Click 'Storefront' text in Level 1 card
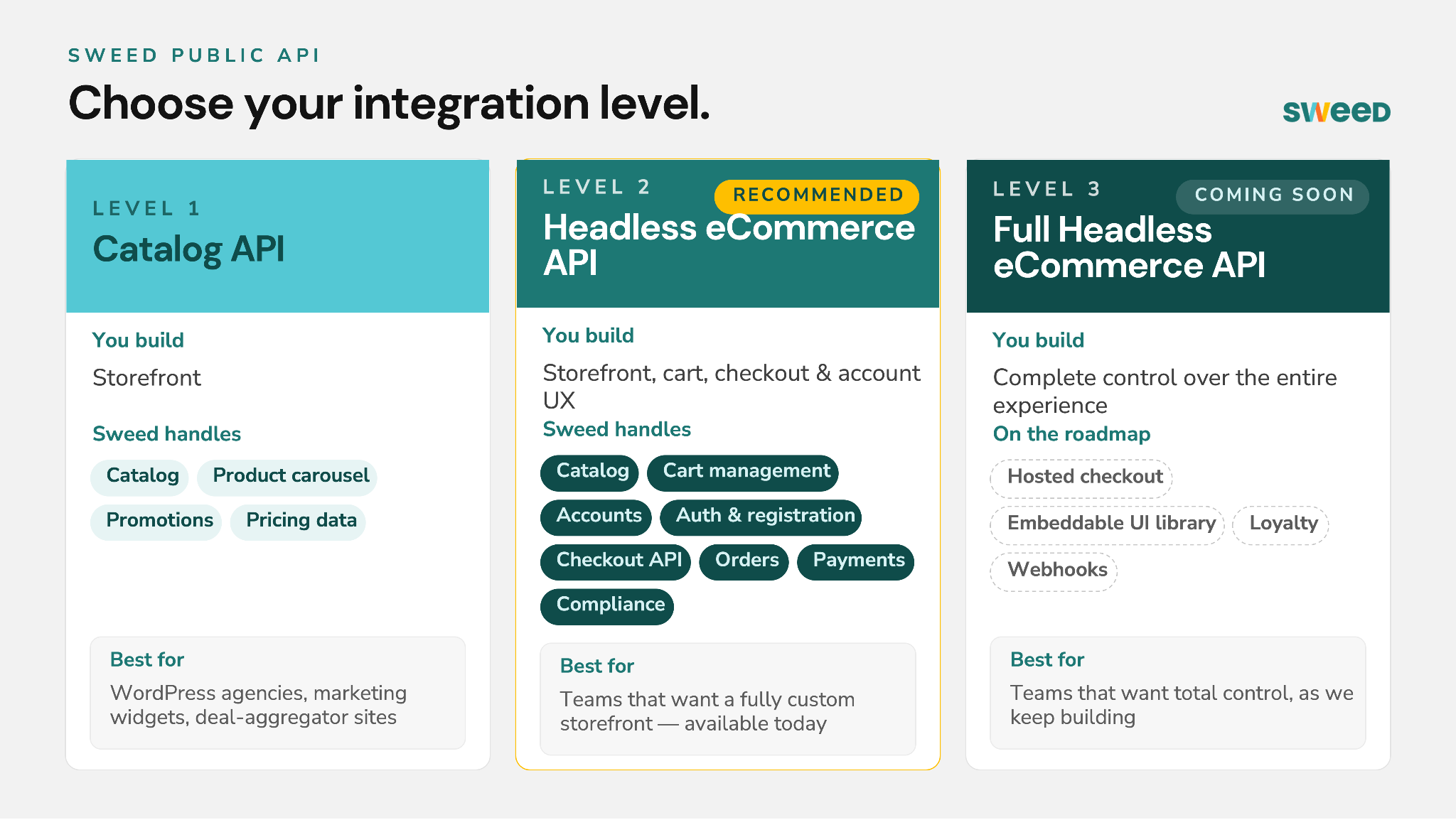This screenshot has height=820, width=1456. [x=147, y=379]
